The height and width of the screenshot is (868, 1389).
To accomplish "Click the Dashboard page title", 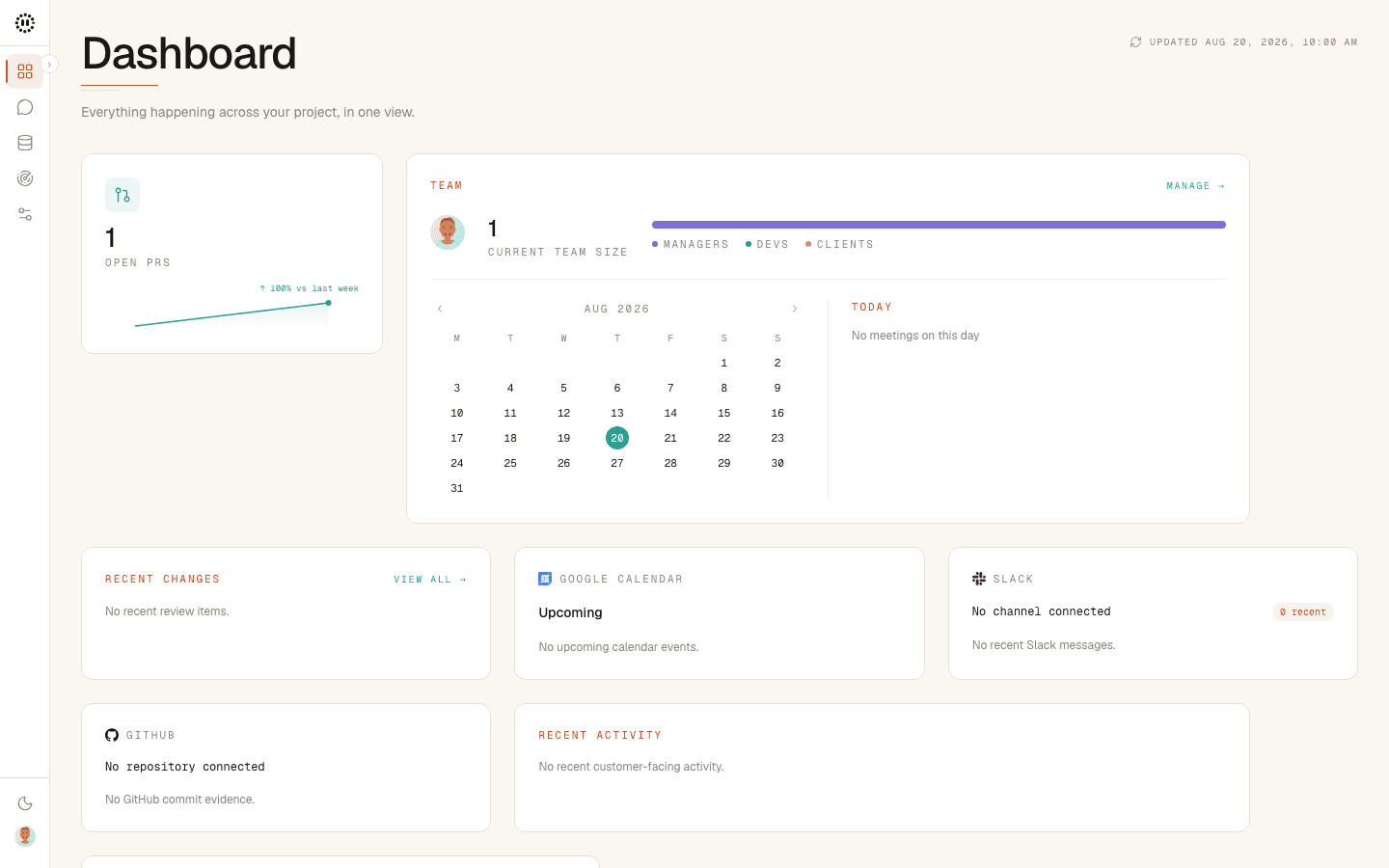I will point(189,53).
